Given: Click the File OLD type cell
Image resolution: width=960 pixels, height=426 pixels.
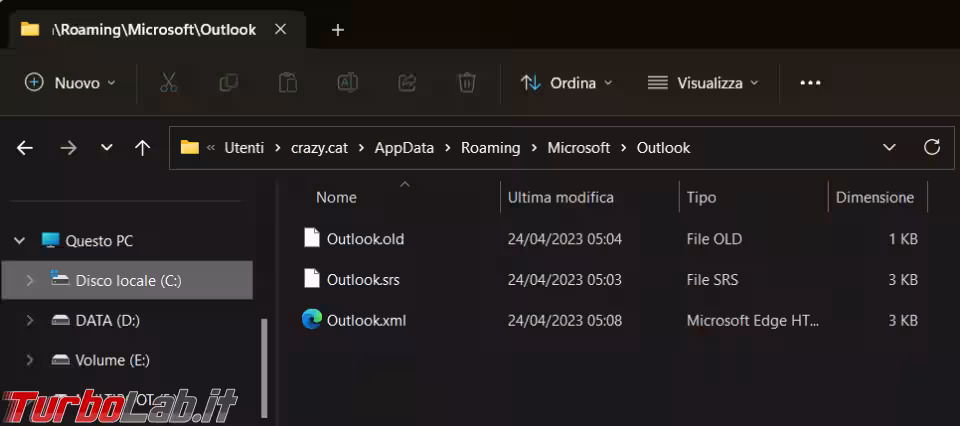Looking at the screenshot, I should click(x=714, y=239).
